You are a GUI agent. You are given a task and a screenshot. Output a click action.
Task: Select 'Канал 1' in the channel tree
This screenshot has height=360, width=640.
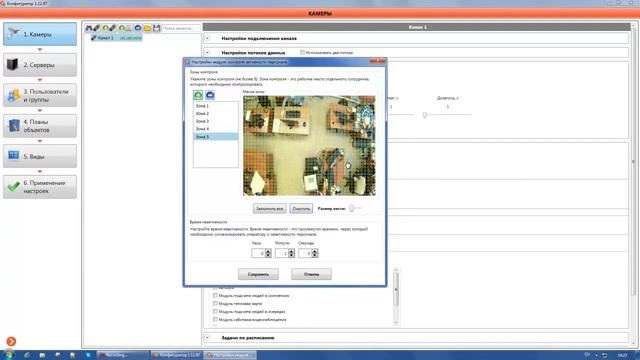click(116, 38)
